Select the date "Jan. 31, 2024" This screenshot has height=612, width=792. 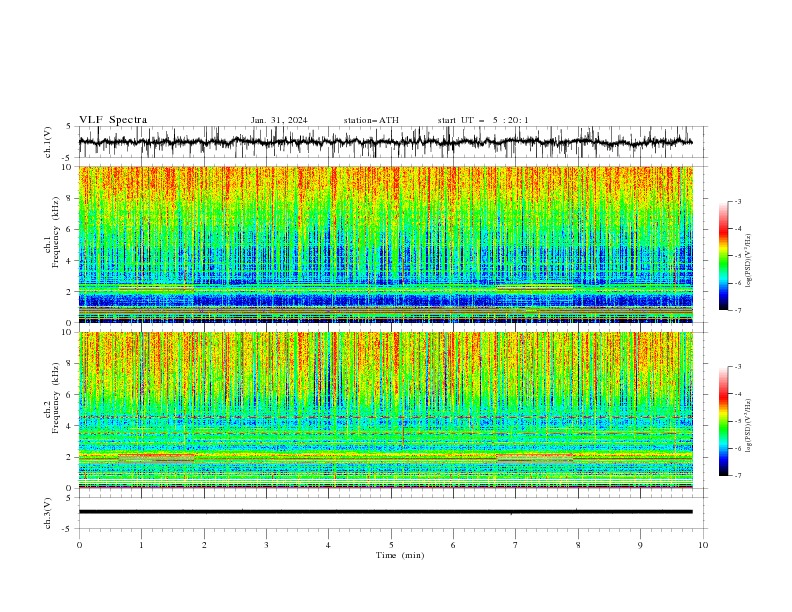279,120
